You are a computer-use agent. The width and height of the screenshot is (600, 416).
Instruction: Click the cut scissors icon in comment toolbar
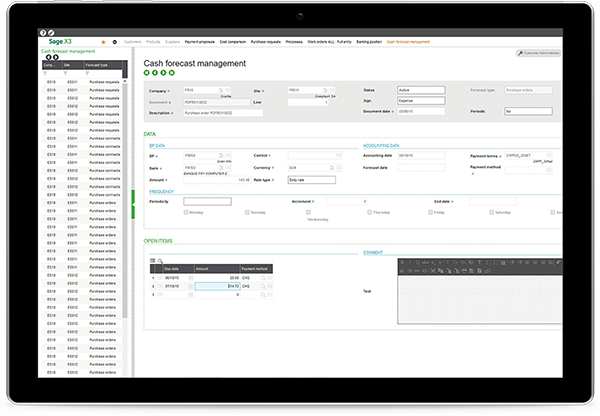(x=433, y=271)
